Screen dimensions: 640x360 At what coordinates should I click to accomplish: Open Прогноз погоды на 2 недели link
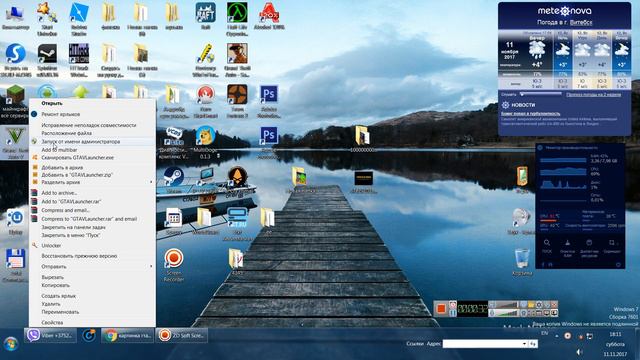(593, 94)
